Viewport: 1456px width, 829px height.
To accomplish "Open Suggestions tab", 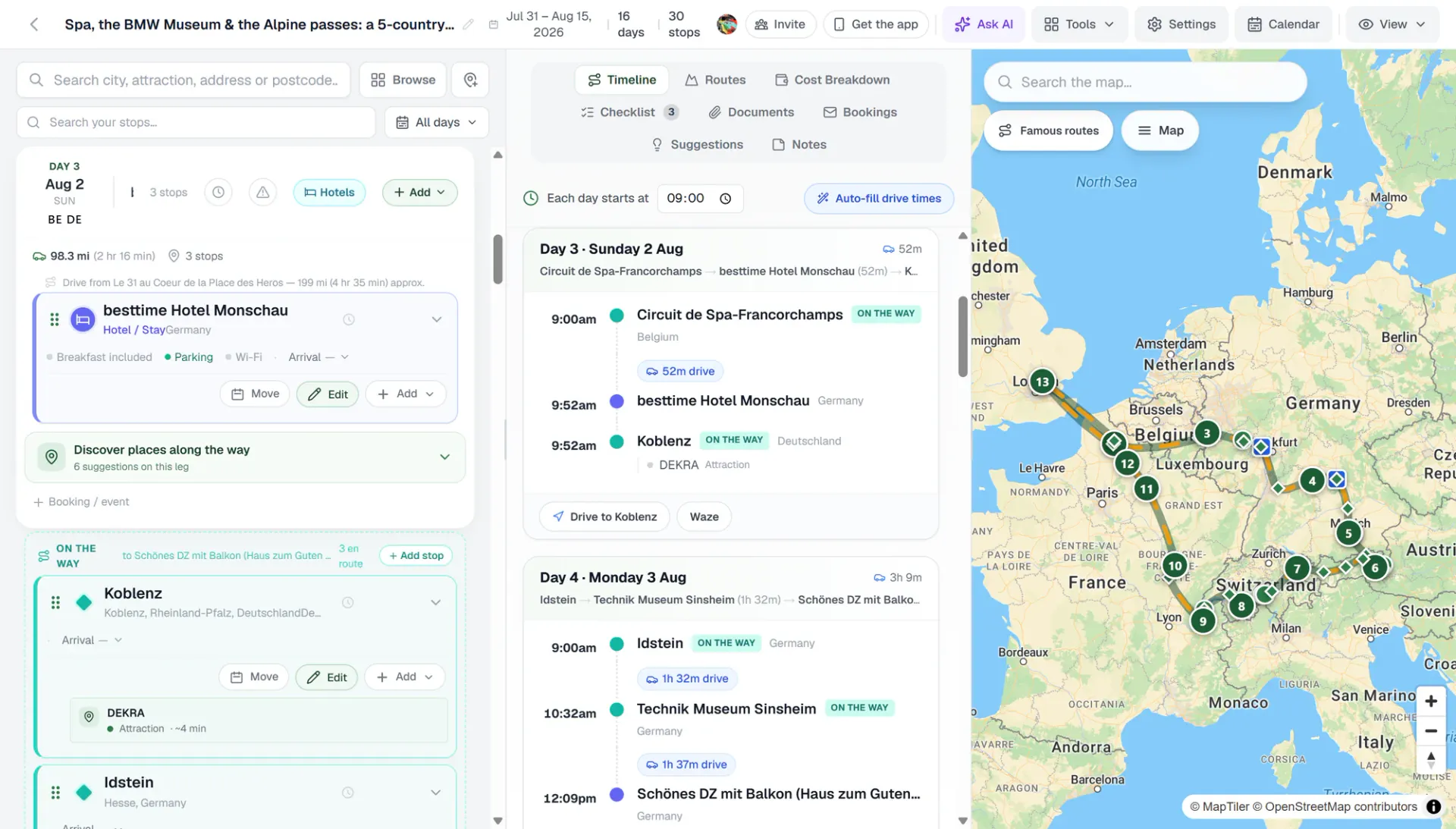I will click(x=698, y=145).
